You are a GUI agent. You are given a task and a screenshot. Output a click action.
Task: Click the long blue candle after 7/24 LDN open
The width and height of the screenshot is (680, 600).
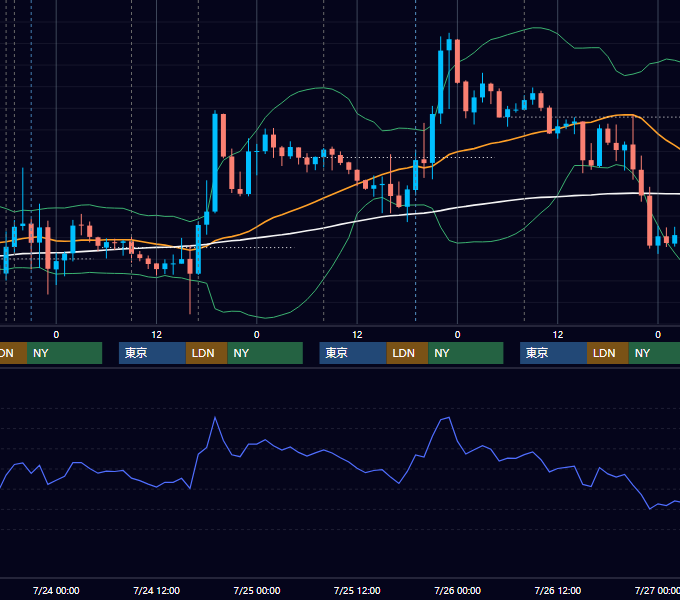215,163
